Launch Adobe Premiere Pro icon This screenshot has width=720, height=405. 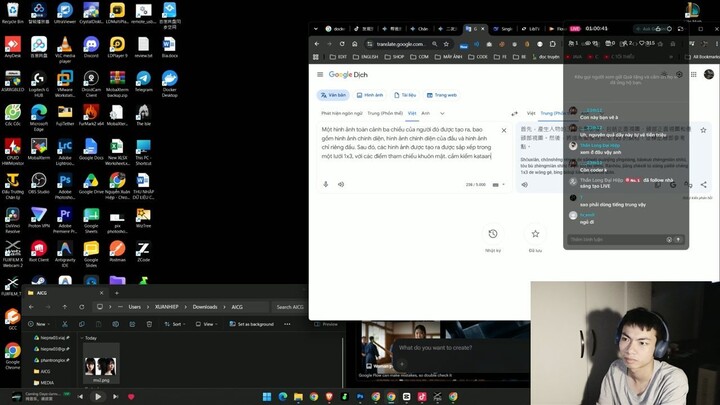tap(65, 219)
